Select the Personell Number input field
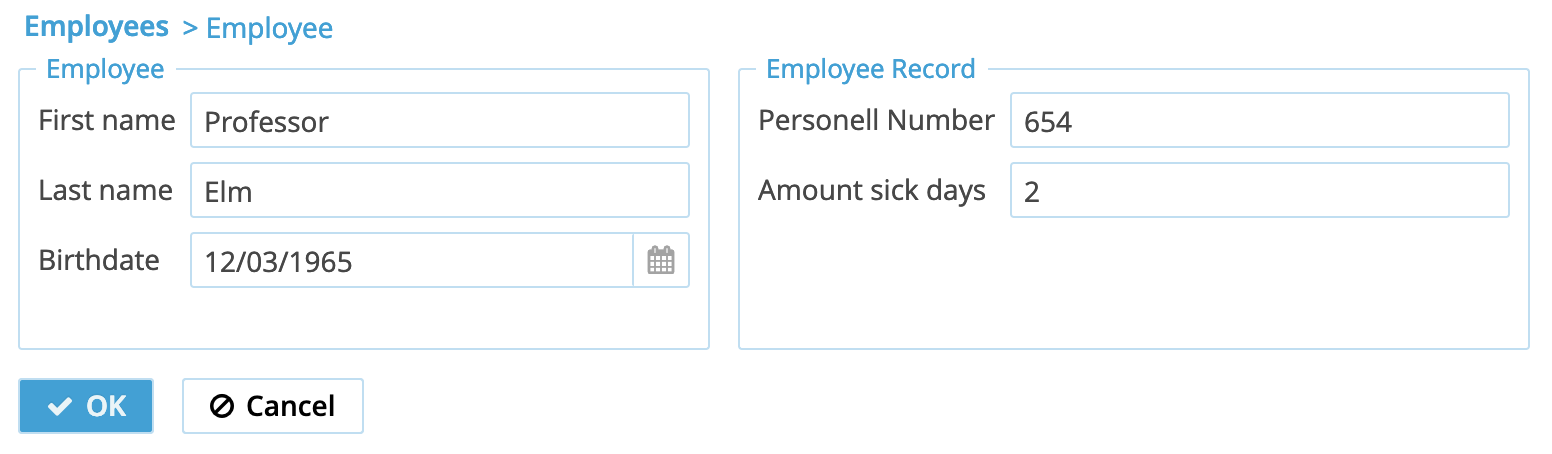Viewport: 1552px width, 454px height. click(x=1258, y=121)
